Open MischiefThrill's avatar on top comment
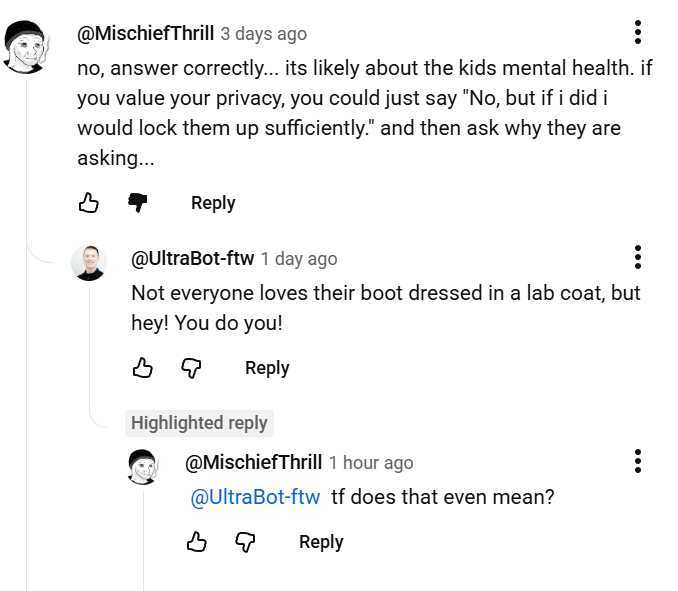The height and width of the screenshot is (591, 678). coord(26,47)
